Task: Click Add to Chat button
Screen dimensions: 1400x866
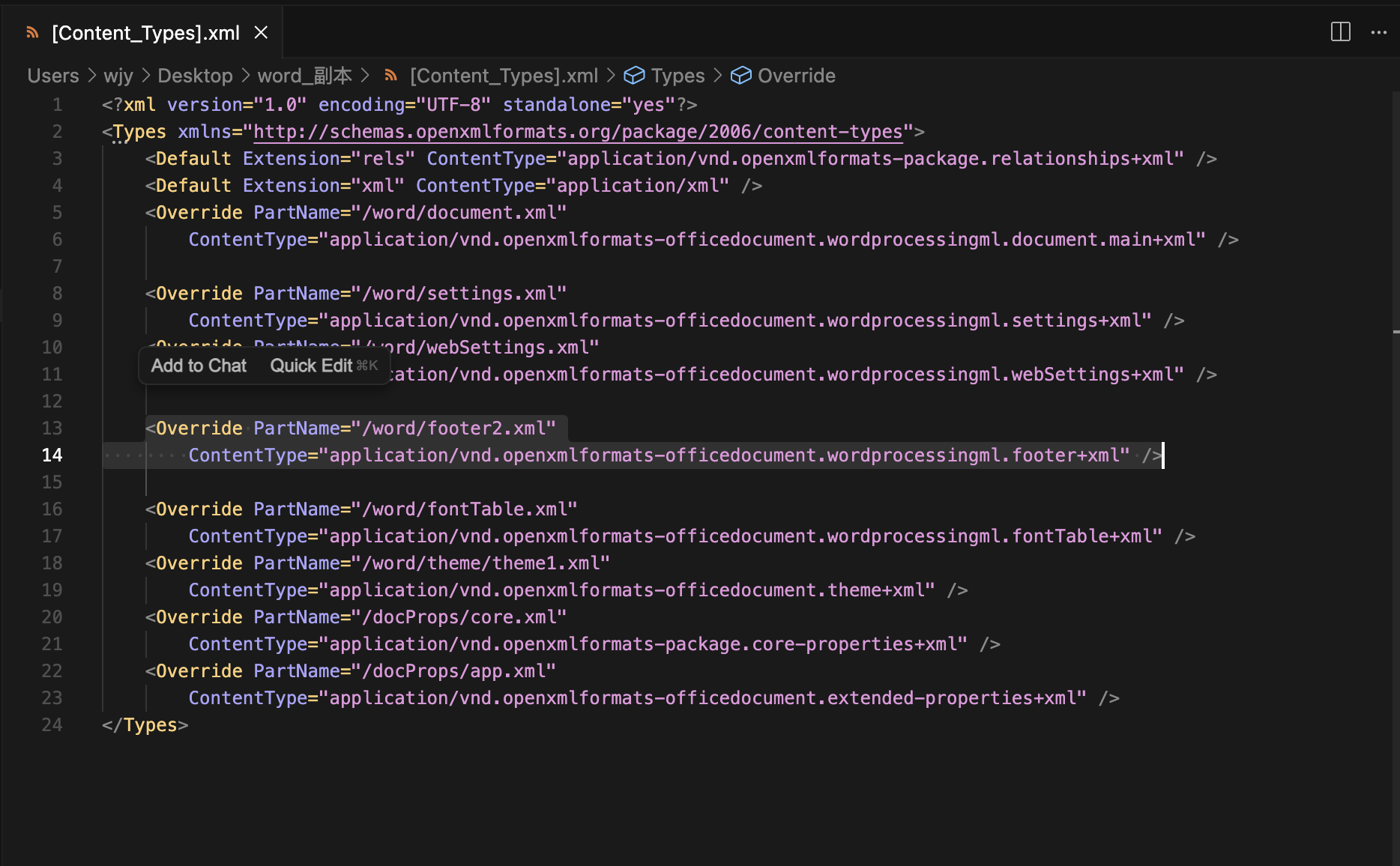Action: point(199,366)
